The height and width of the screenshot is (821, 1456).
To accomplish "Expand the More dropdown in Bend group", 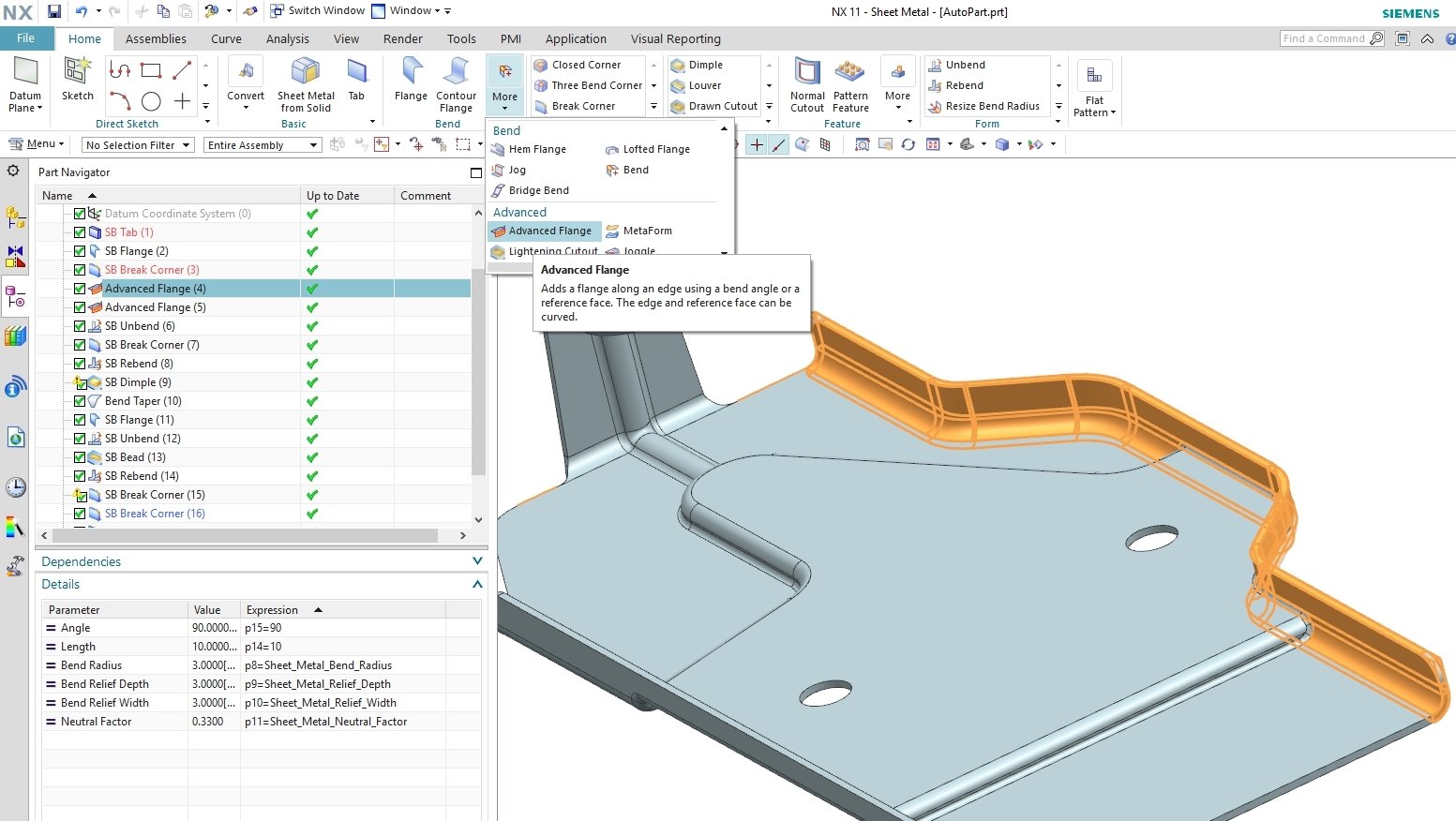I will coord(504,84).
